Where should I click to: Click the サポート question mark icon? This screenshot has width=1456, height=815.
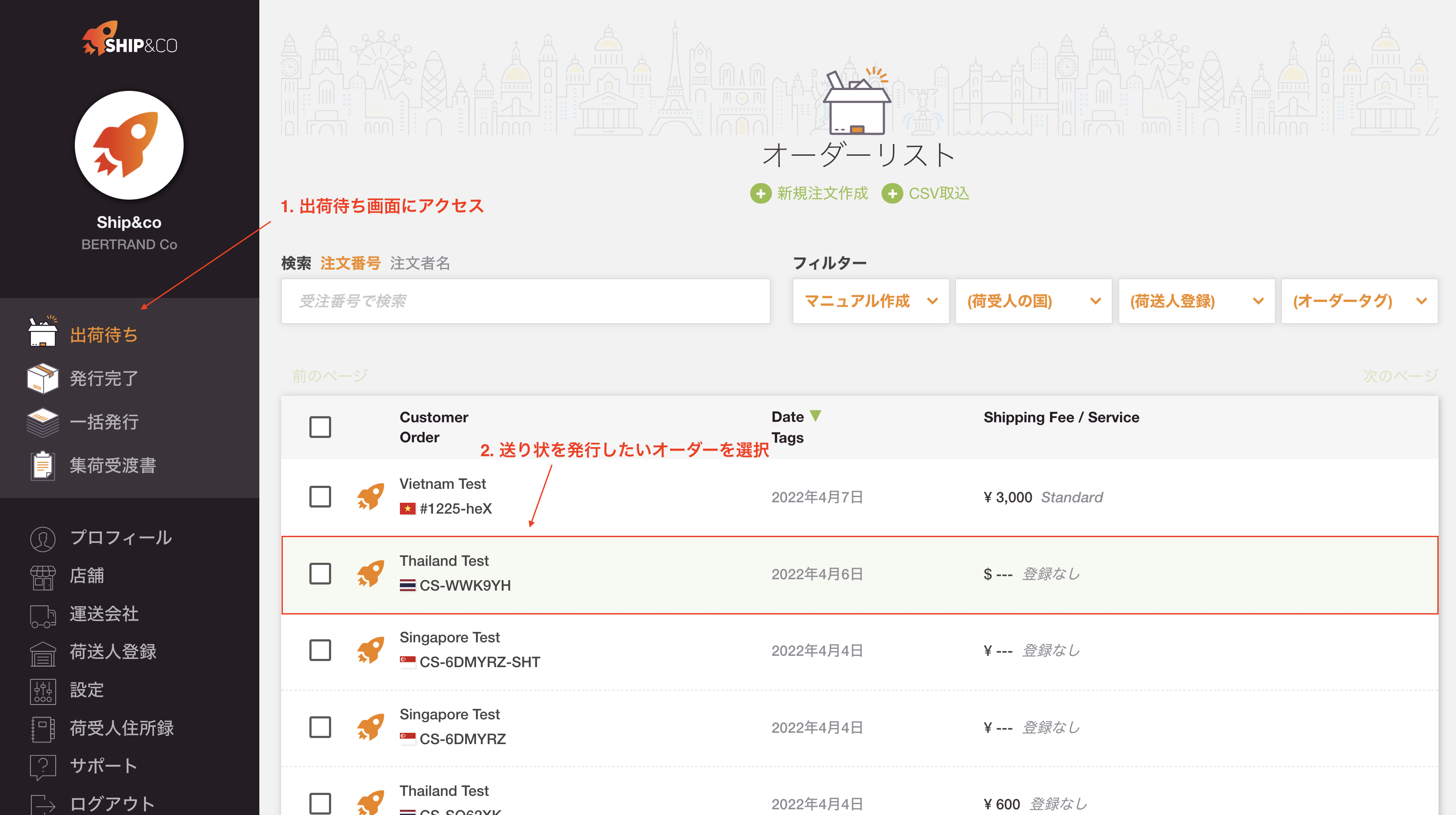(x=42, y=767)
